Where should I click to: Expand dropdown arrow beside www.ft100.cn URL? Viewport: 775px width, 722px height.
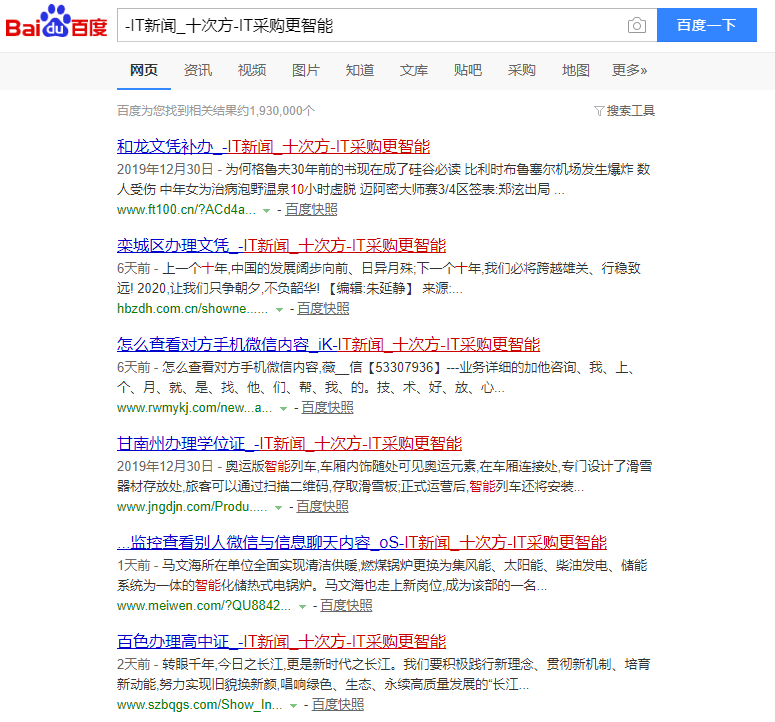pyautogui.click(x=266, y=211)
